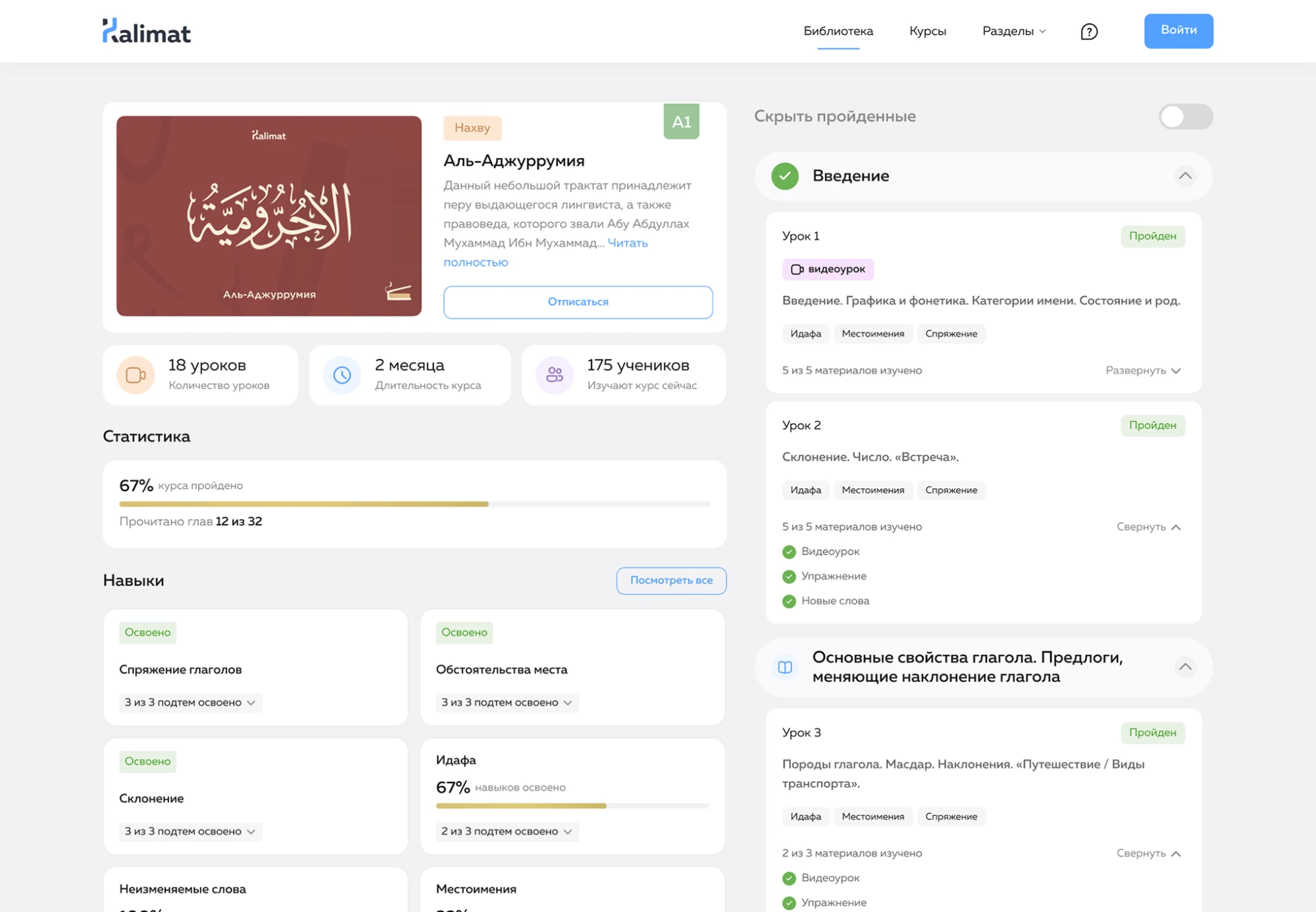The width and height of the screenshot is (1316, 912).
Task: Click Посмотреть все skills button
Action: pyautogui.click(x=671, y=580)
